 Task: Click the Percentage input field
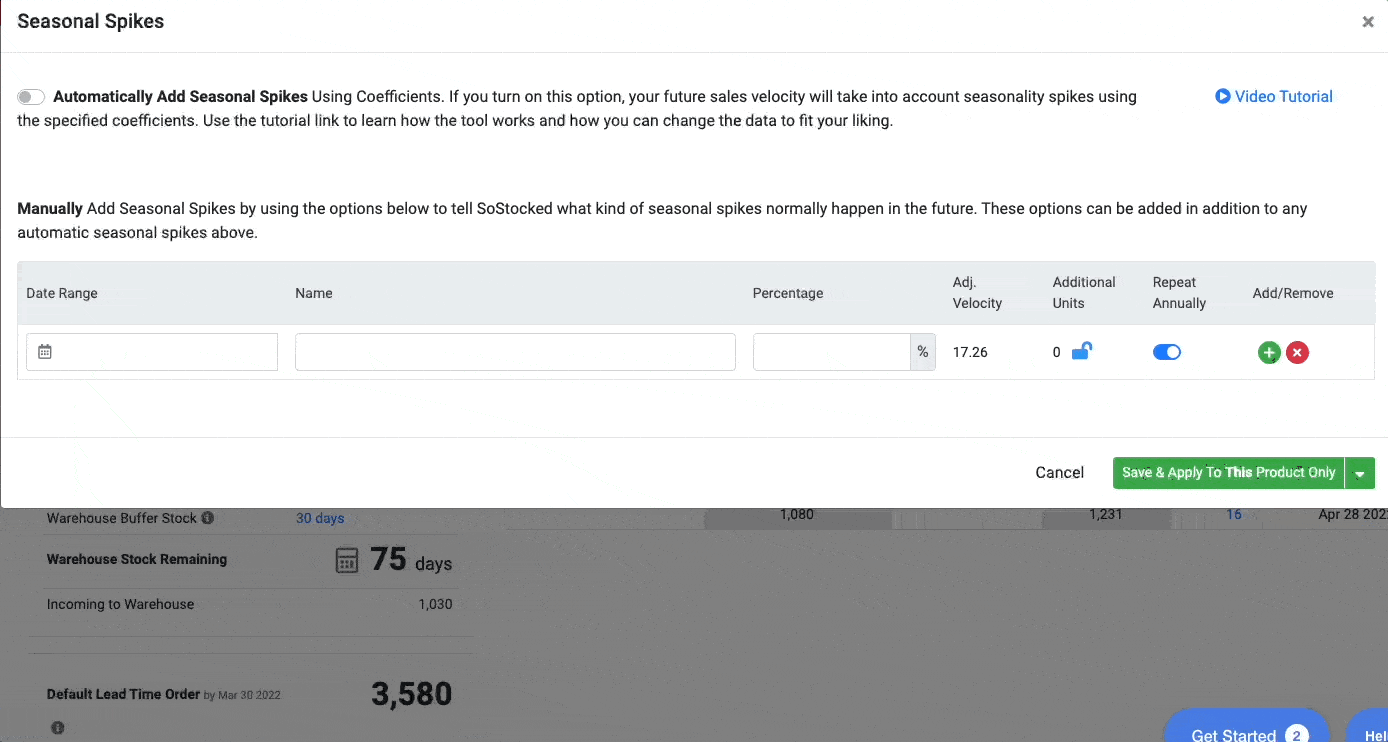click(x=832, y=351)
